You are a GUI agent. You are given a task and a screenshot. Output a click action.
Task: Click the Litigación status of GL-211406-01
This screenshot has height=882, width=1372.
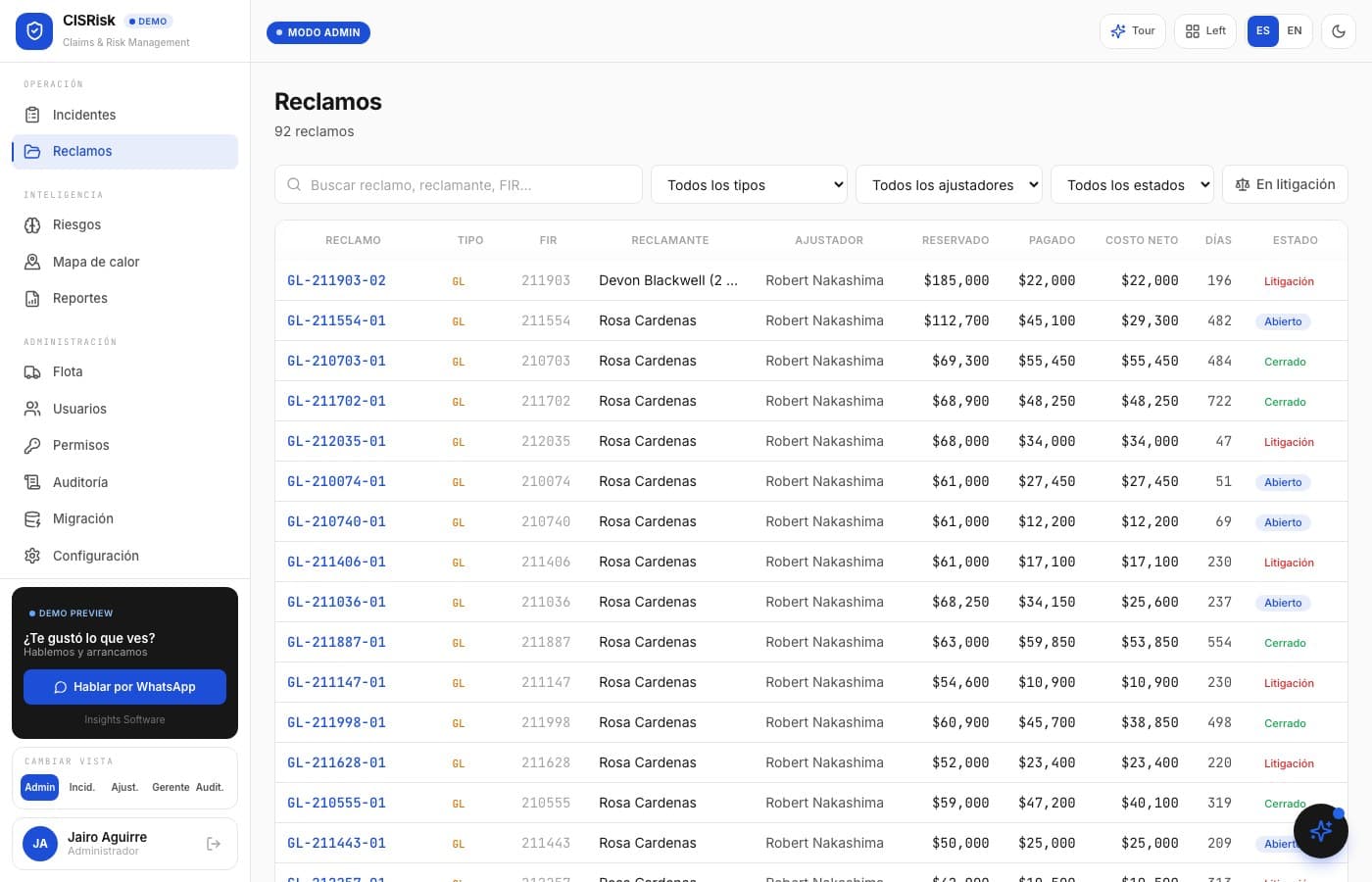click(x=1289, y=563)
